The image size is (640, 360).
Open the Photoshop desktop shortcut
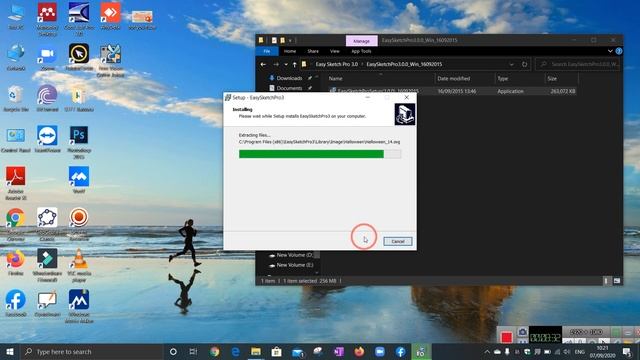click(x=79, y=142)
